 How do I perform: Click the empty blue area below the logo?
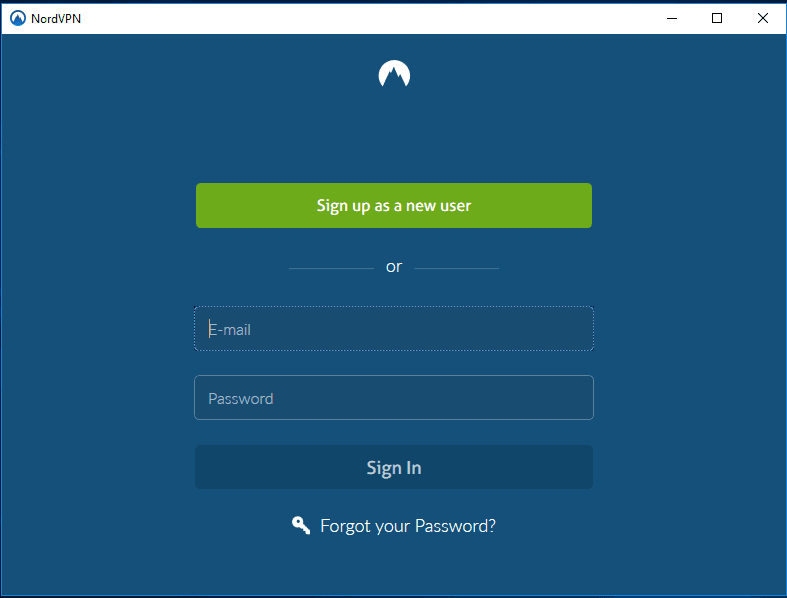tap(394, 133)
